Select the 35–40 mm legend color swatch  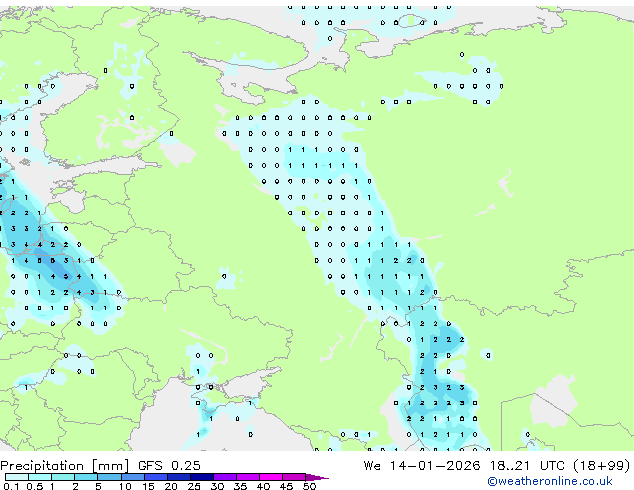(247, 477)
